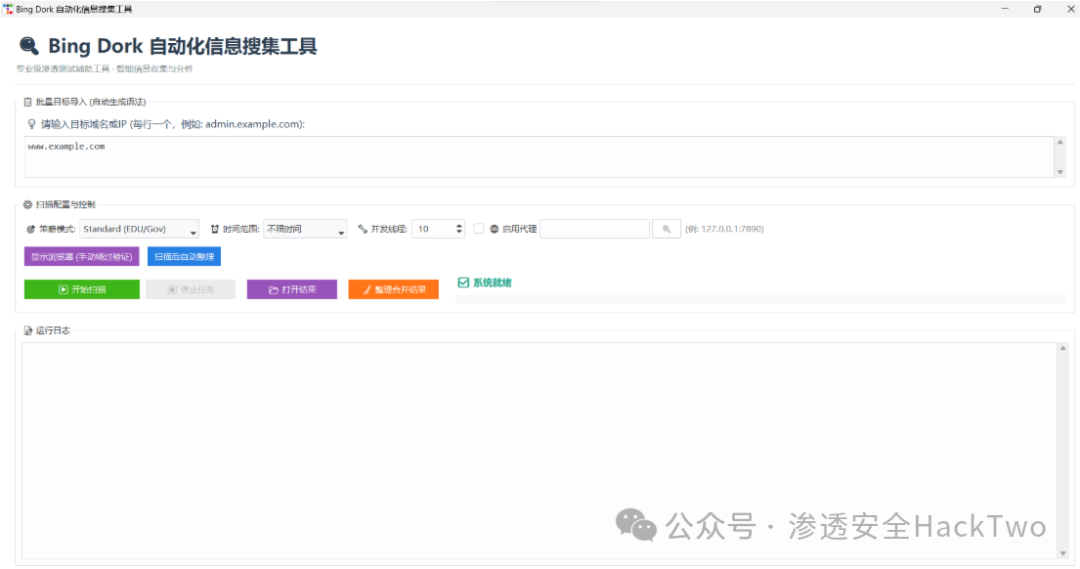Toggle the blue 扫描后自动整理 auto-organize button
The width and height of the screenshot is (1080, 569).
point(184,256)
